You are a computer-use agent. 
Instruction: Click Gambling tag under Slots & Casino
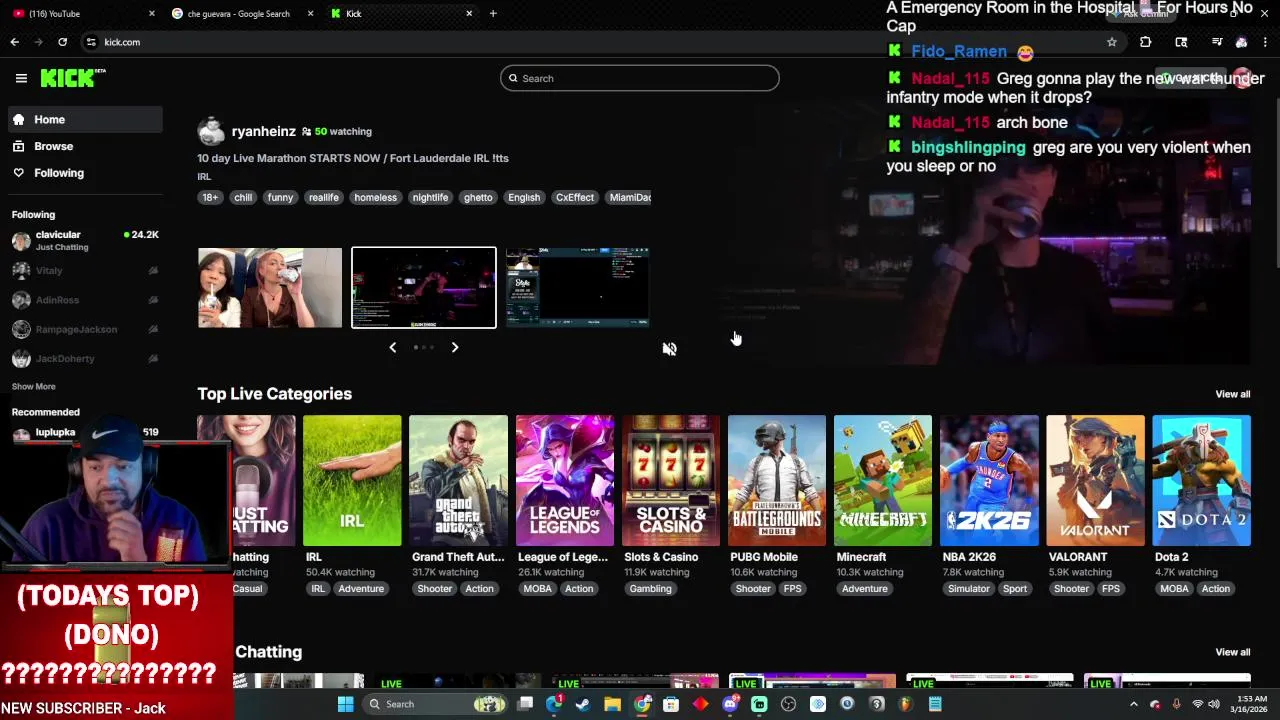[x=650, y=589]
